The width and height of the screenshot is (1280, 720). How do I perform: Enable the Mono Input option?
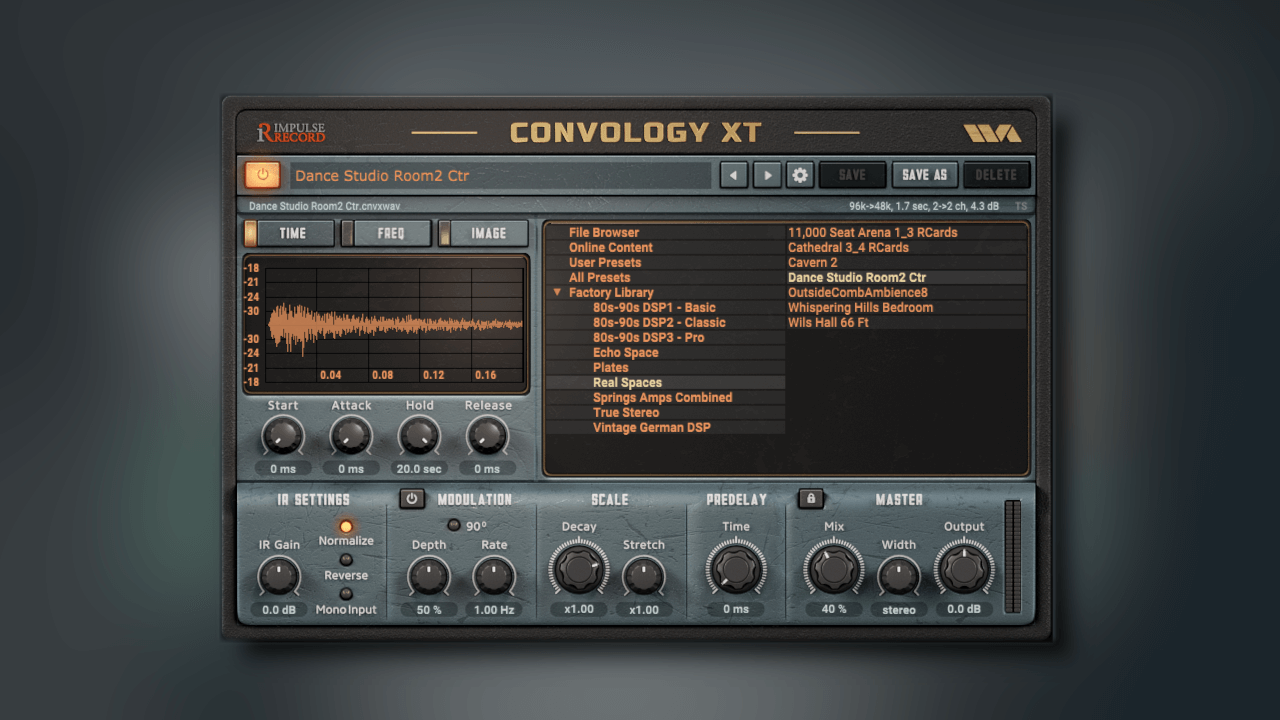point(346,594)
